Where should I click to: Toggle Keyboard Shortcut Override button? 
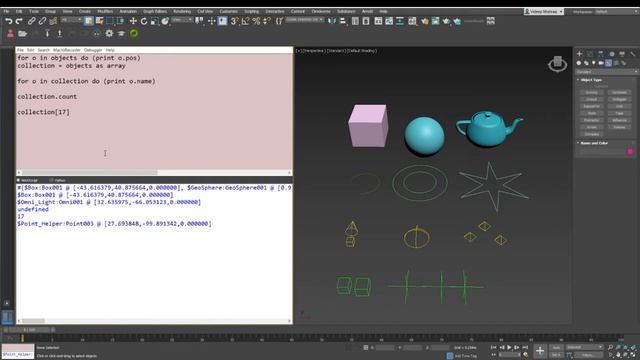click(x=222, y=21)
